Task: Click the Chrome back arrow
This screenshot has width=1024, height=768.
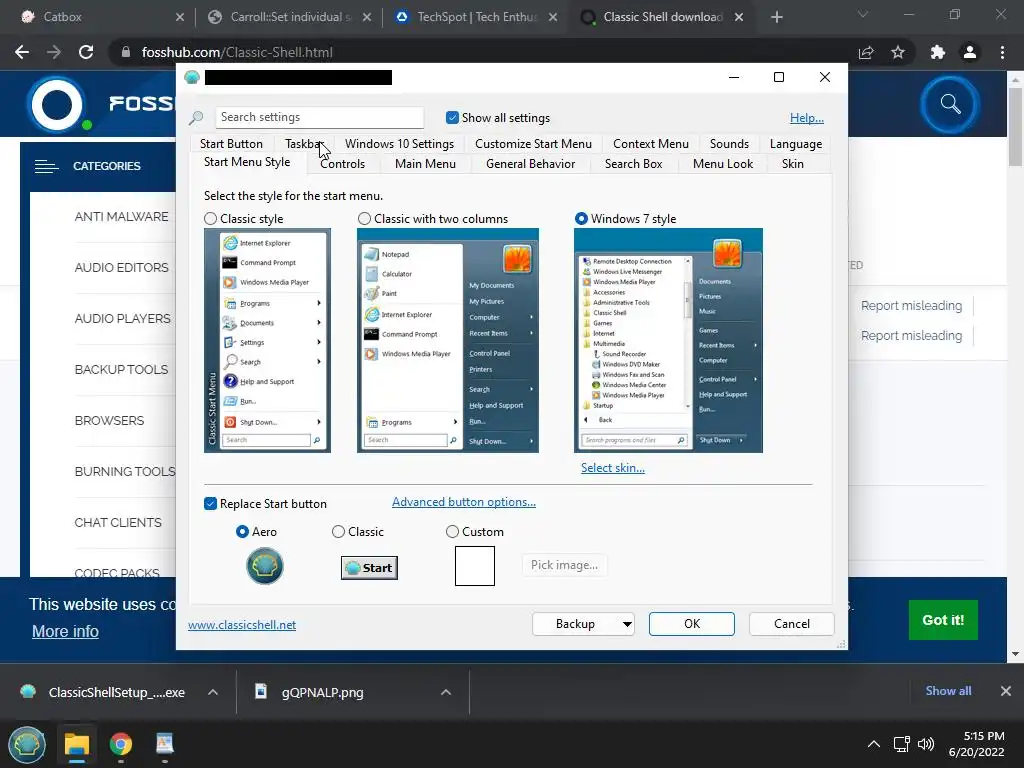Action: click(x=22, y=52)
